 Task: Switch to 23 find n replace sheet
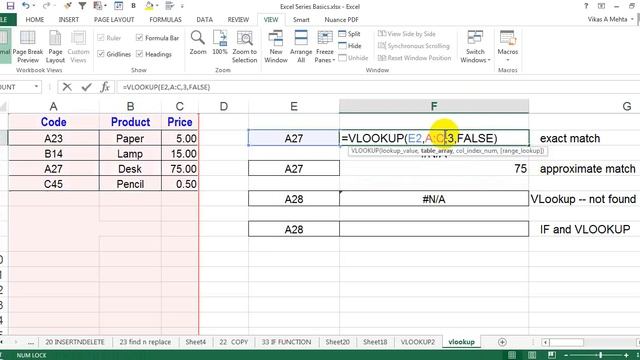145,342
